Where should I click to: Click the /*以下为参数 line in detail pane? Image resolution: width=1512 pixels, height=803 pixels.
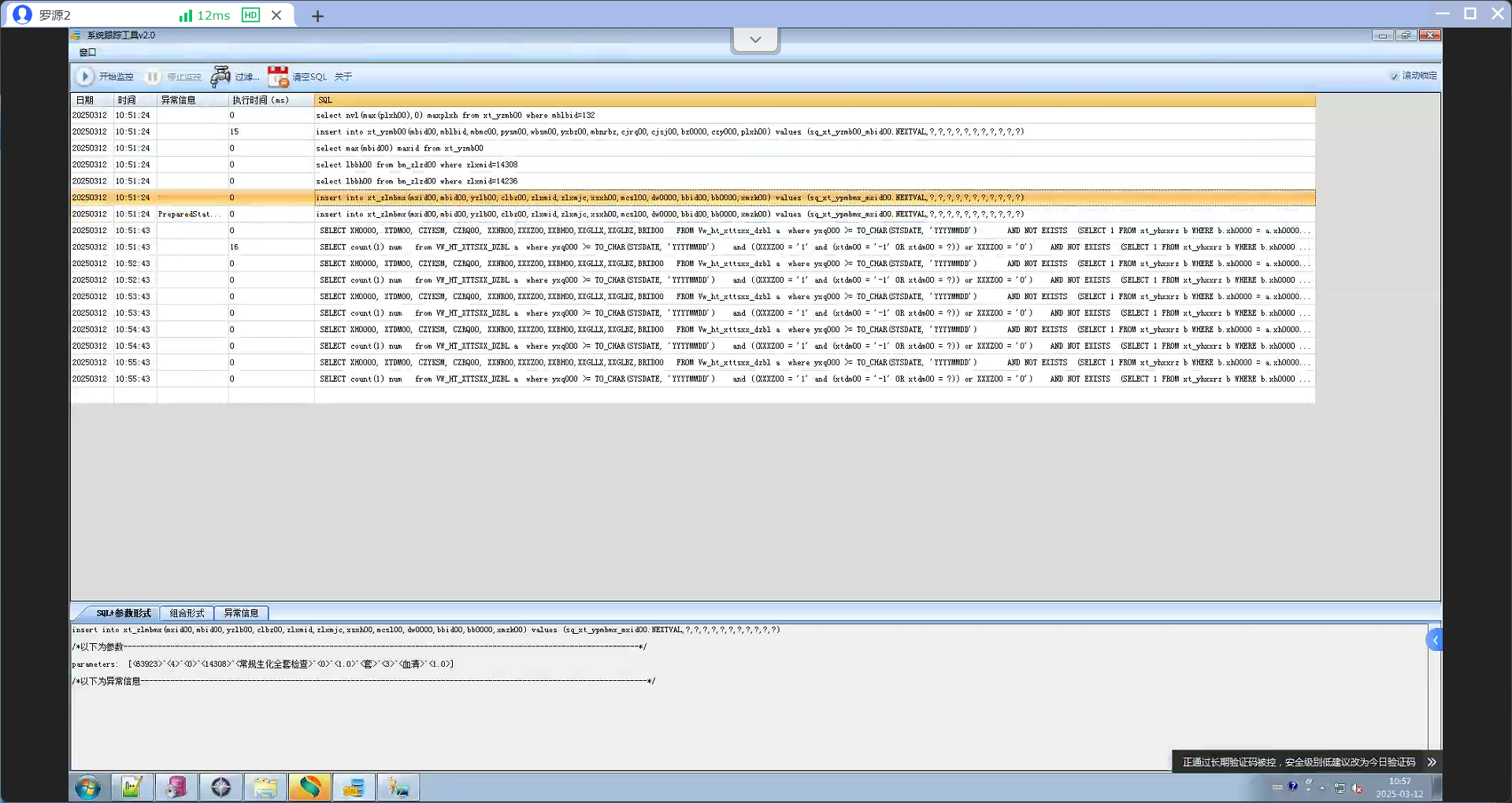click(x=359, y=646)
